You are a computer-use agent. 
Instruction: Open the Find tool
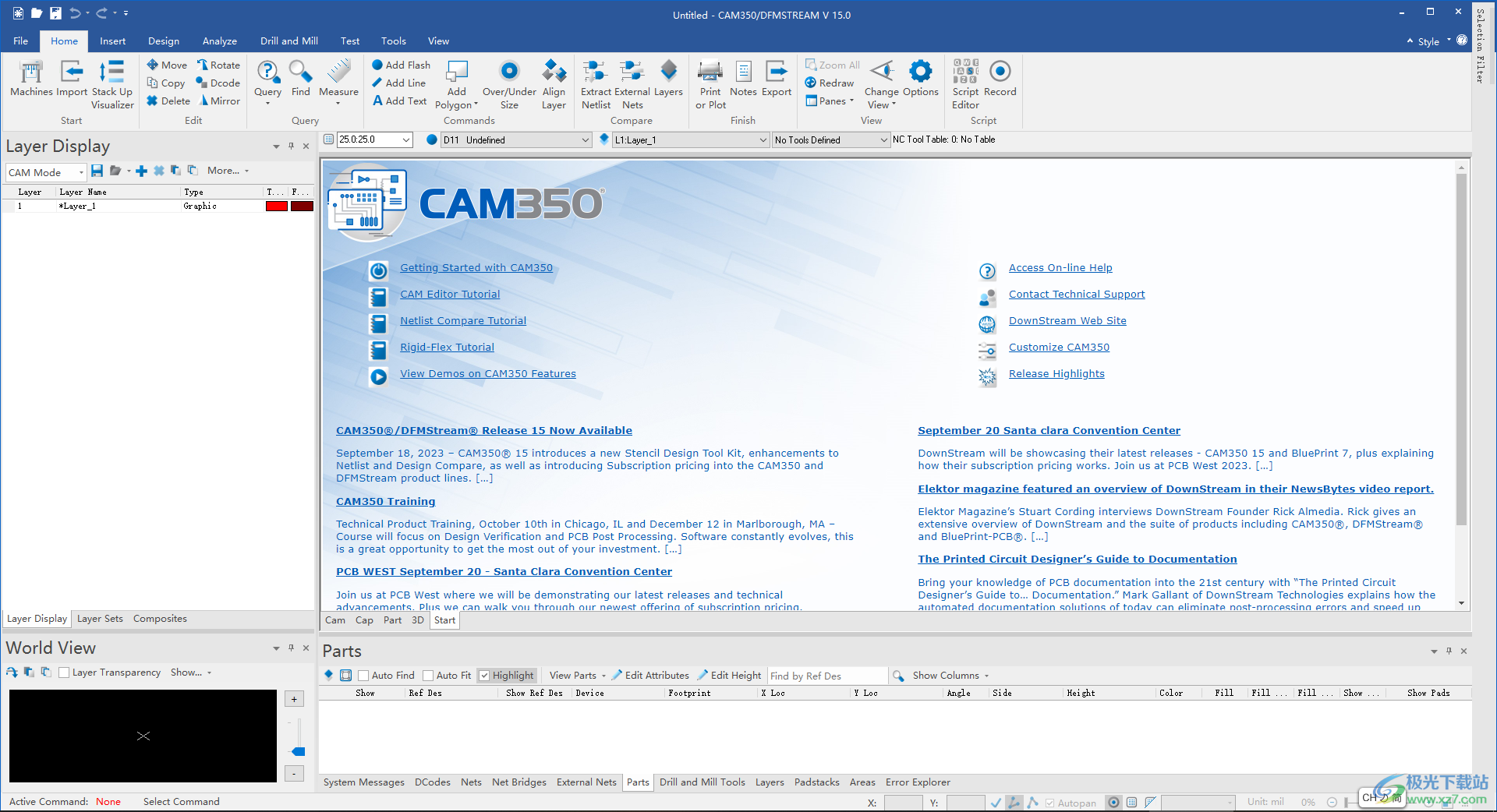coord(301,79)
